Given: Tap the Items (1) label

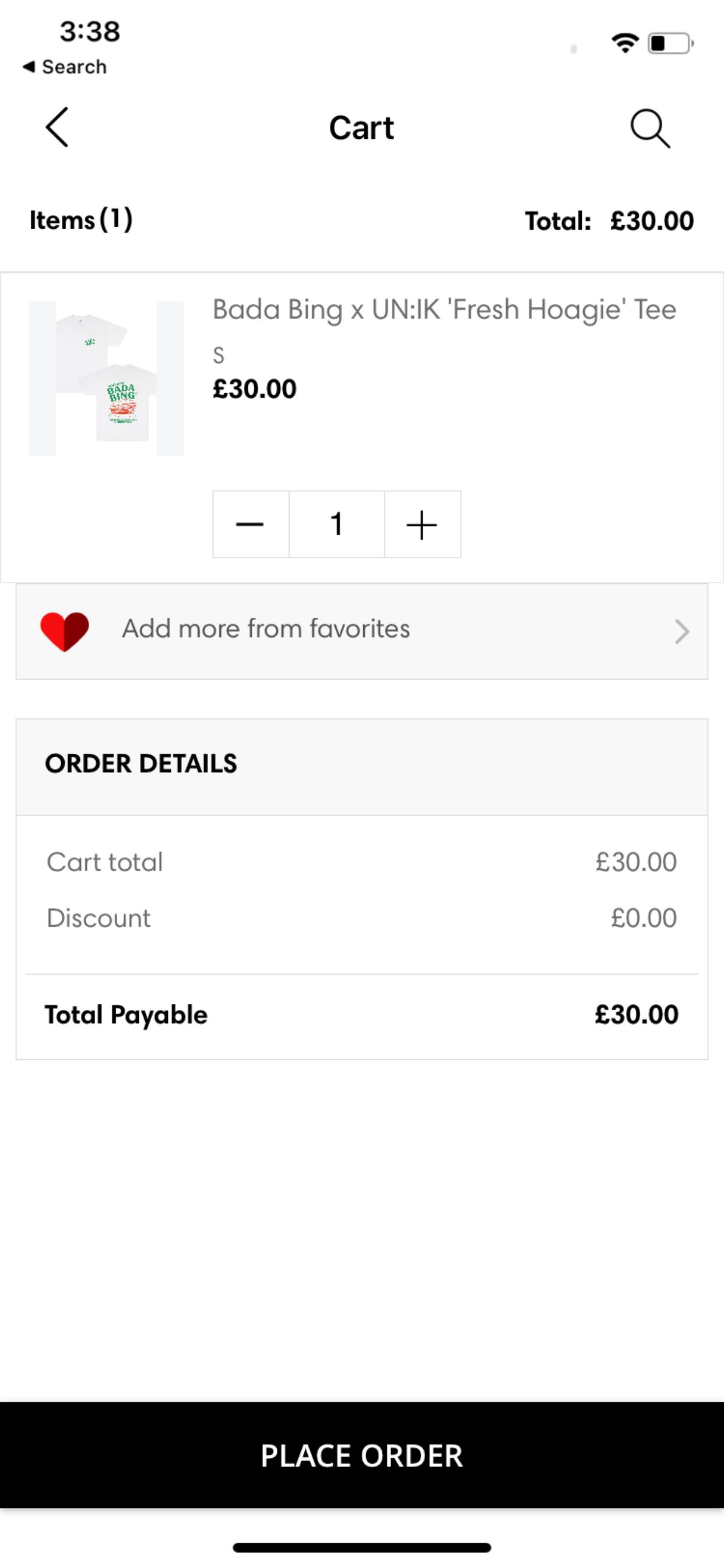Looking at the screenshot, I should click(81, 220).
